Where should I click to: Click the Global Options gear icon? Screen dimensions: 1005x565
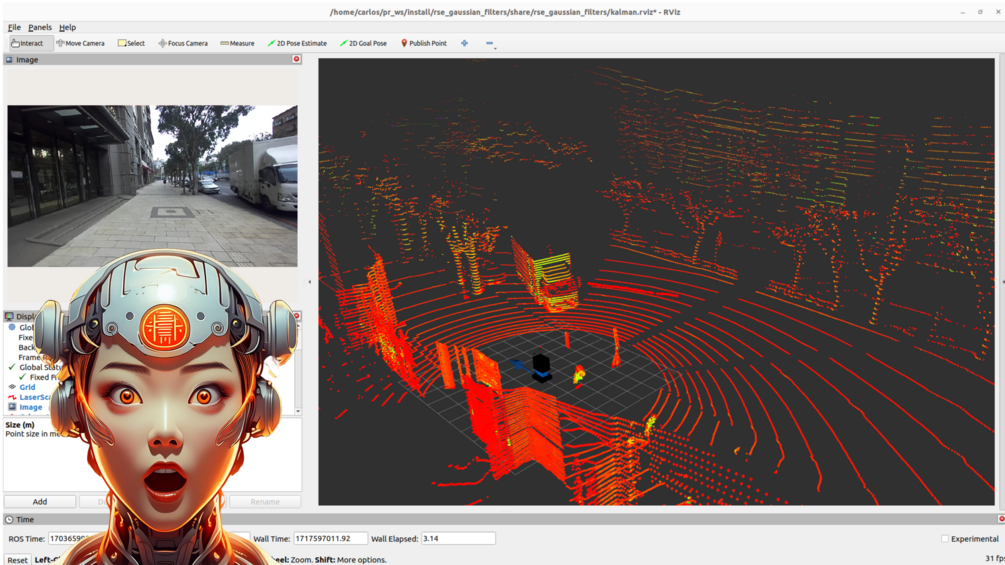[x=12, y=327]
